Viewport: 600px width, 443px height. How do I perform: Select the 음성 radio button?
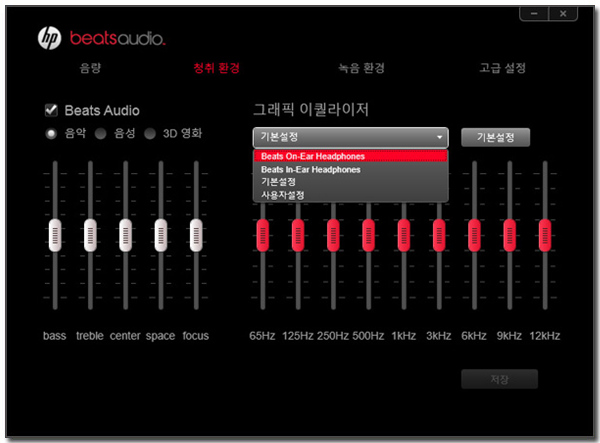click(101, 134)
